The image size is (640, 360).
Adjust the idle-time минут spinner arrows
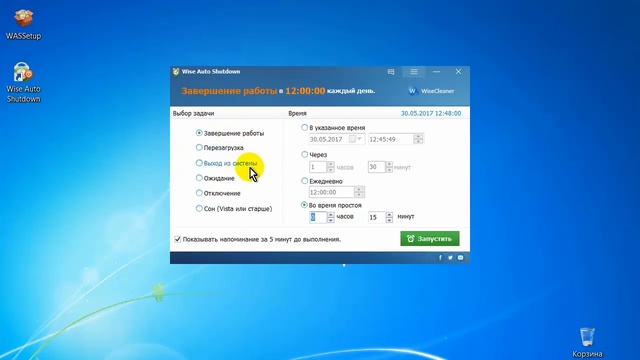click(x=389, y=217)
